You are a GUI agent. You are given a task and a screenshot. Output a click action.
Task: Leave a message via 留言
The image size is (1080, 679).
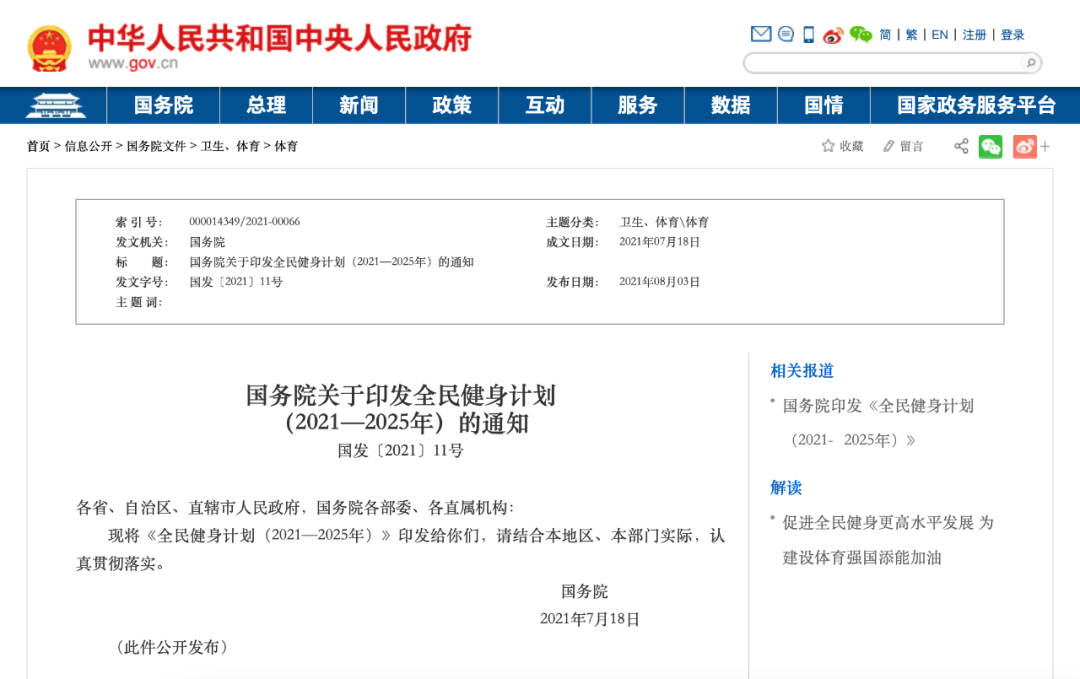[903, 146]
